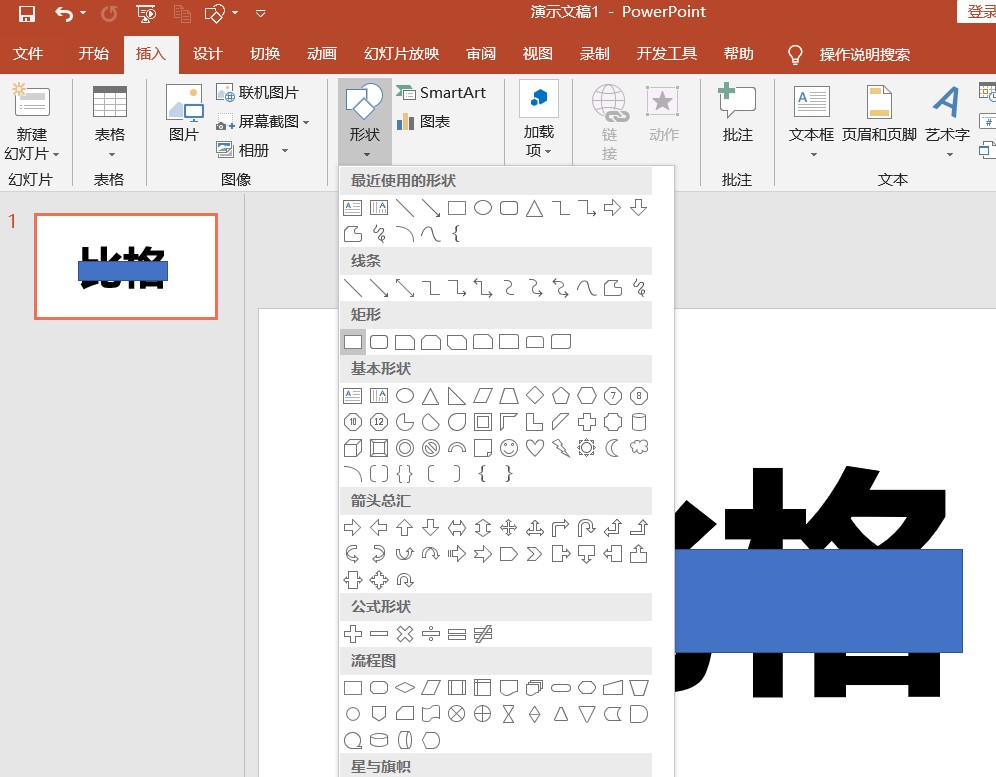Select the oval in recently used shapes

click(483, 208)
